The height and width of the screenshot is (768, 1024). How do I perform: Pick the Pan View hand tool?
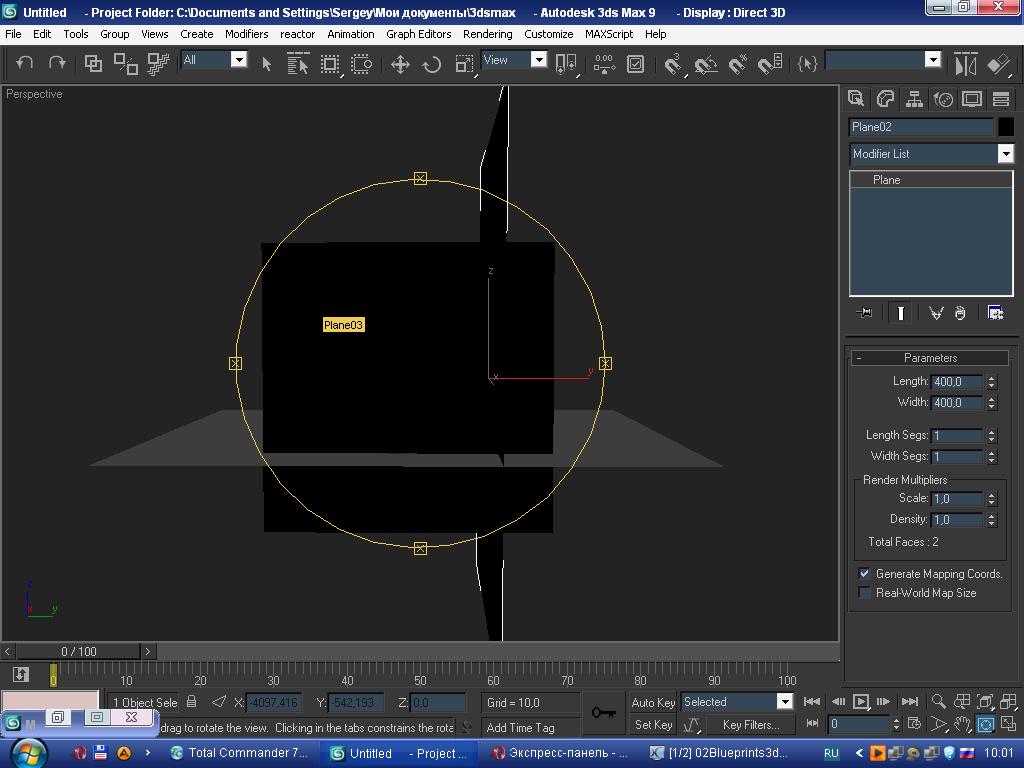point(962,724)
